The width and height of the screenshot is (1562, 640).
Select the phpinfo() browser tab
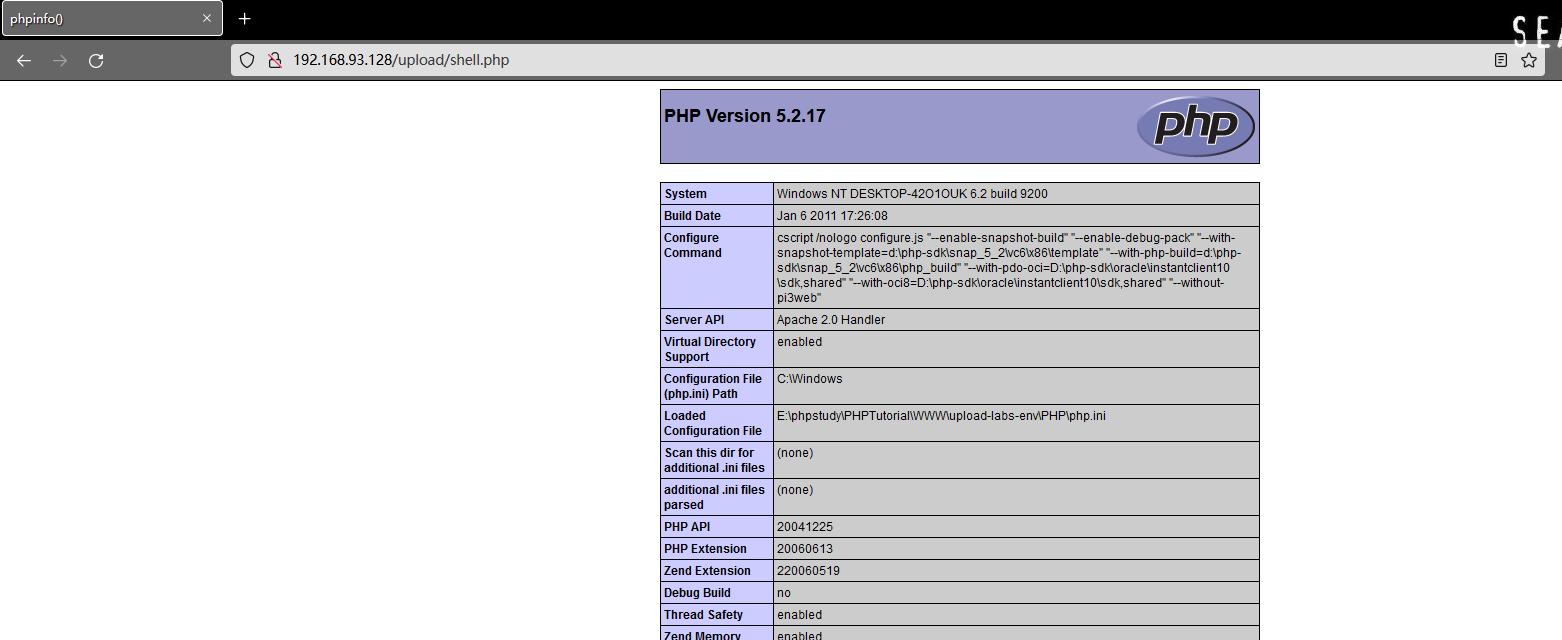tap(112, 19)
